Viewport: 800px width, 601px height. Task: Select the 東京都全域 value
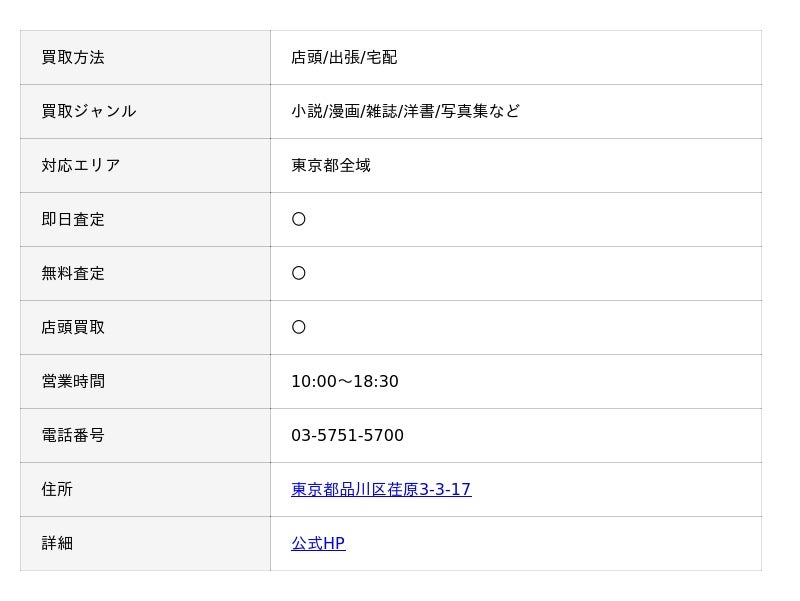pyautogui.click(x=331, y=165)
